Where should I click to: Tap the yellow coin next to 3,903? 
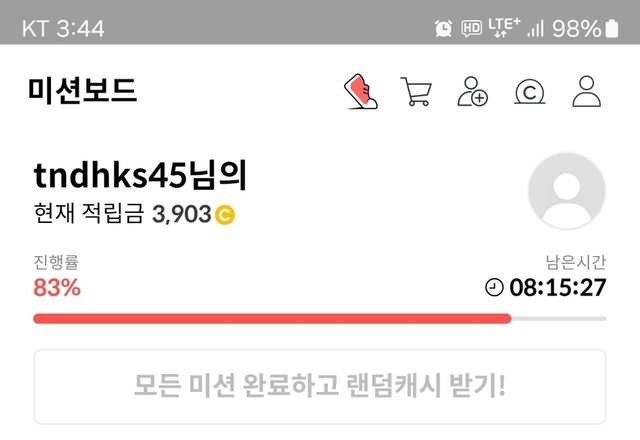(x=225, y=215)
